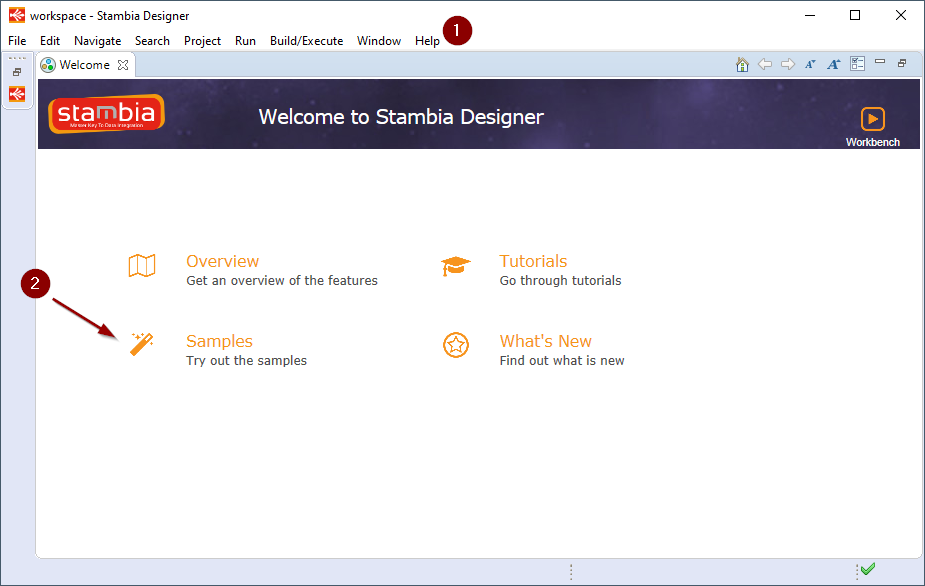Maximize the Stambia Designer window
The width and height of the screenshot is (925, 586).
855,15
